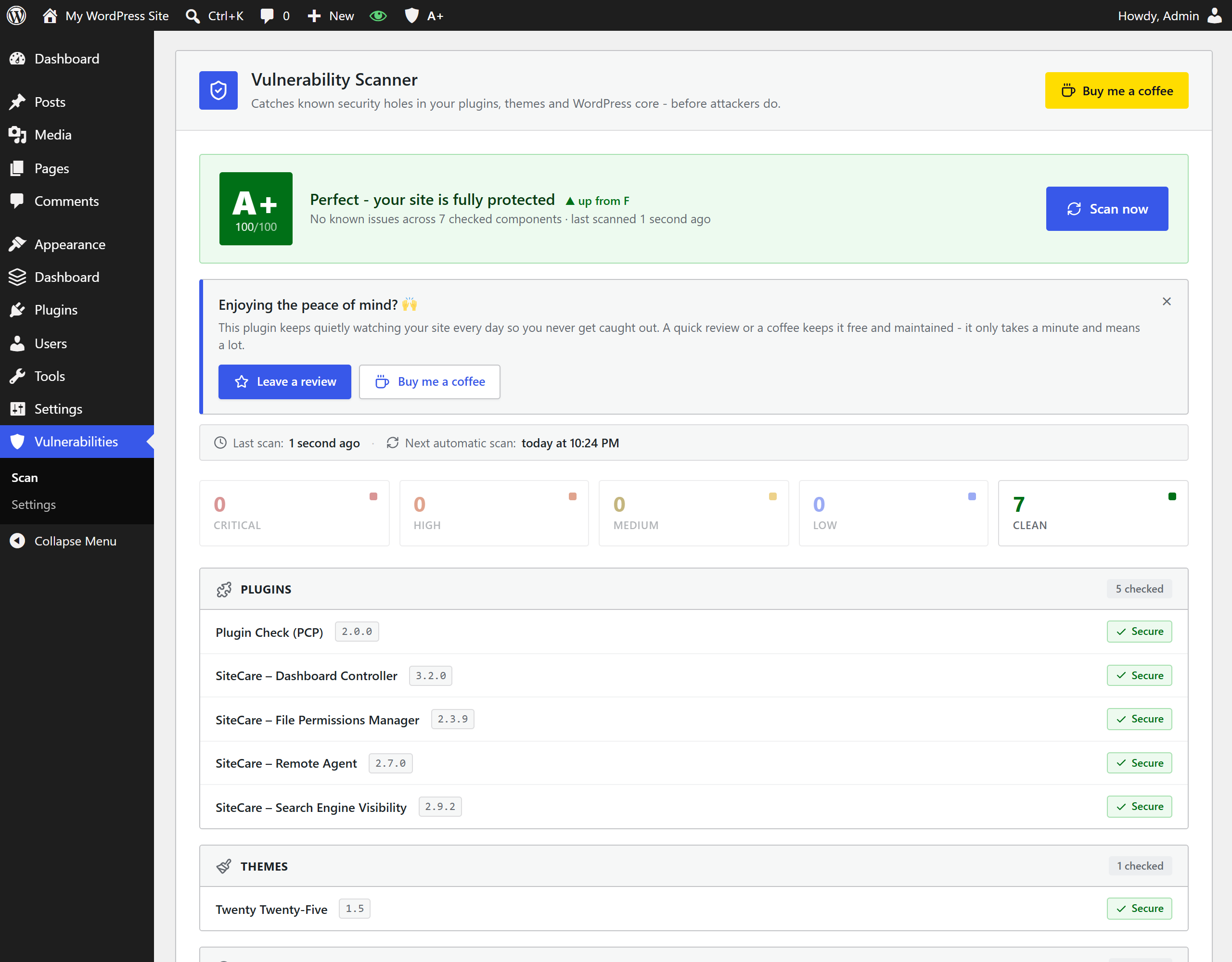
Task: Open the Tools menu
Action: 77,376
